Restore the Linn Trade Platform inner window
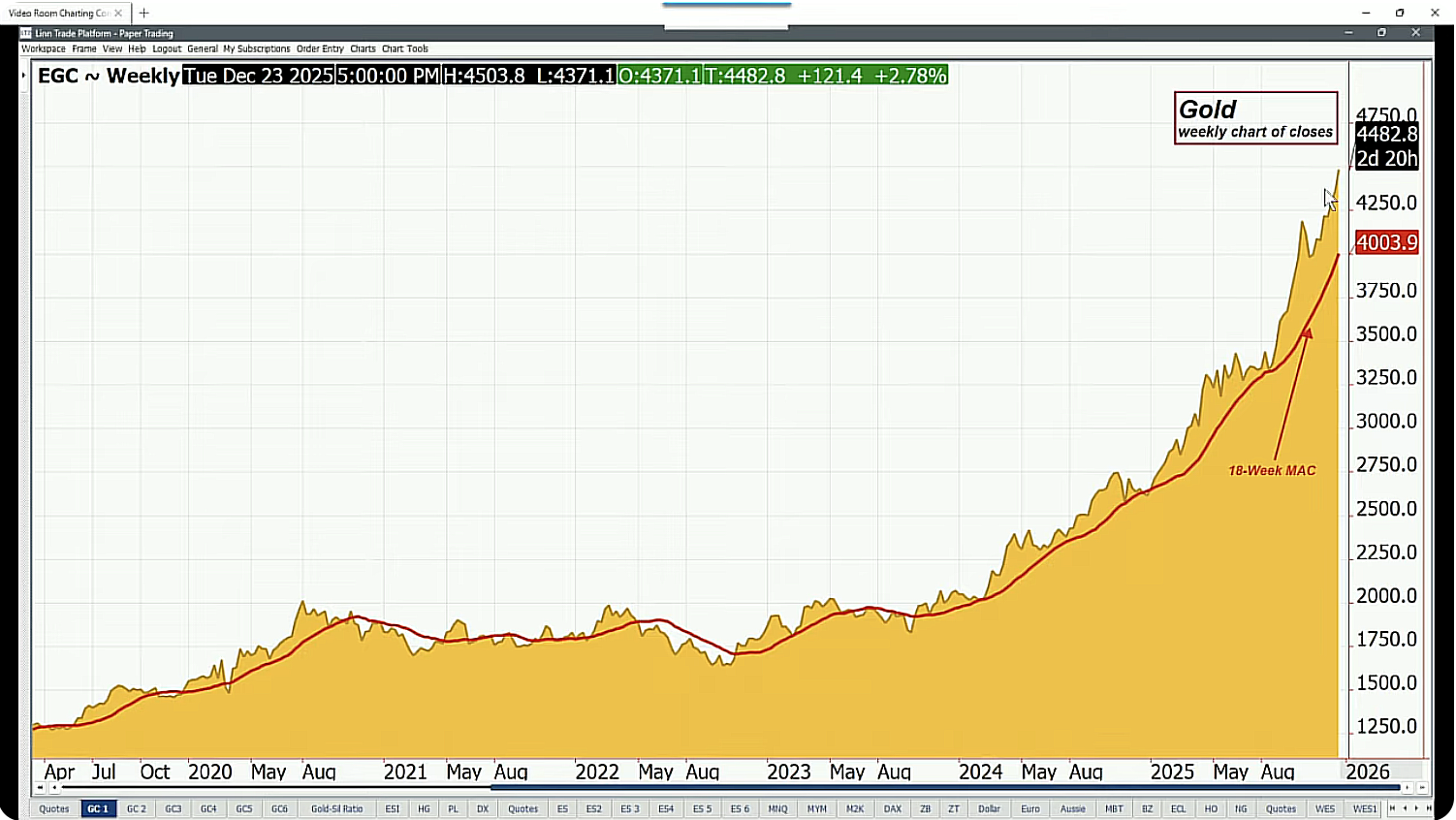 click(1381, 33)
